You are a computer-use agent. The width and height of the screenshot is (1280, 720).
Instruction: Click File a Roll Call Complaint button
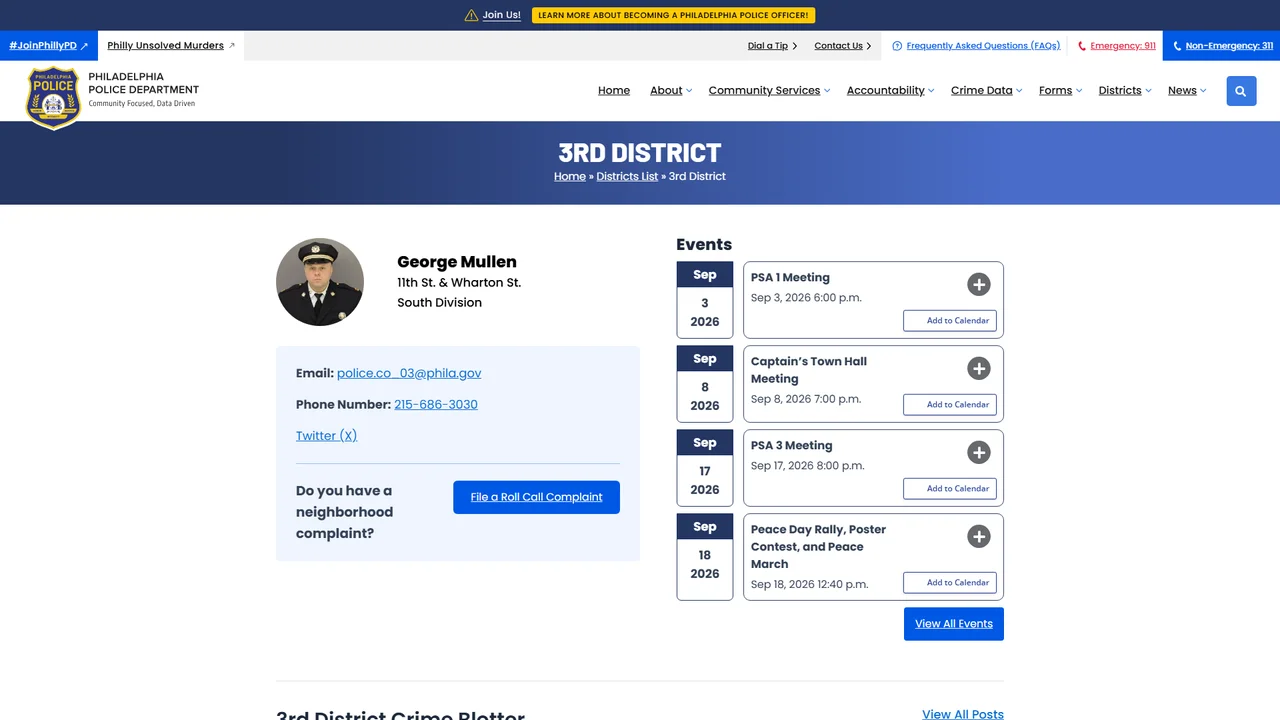pyautogui.click(x=536, y=497)
